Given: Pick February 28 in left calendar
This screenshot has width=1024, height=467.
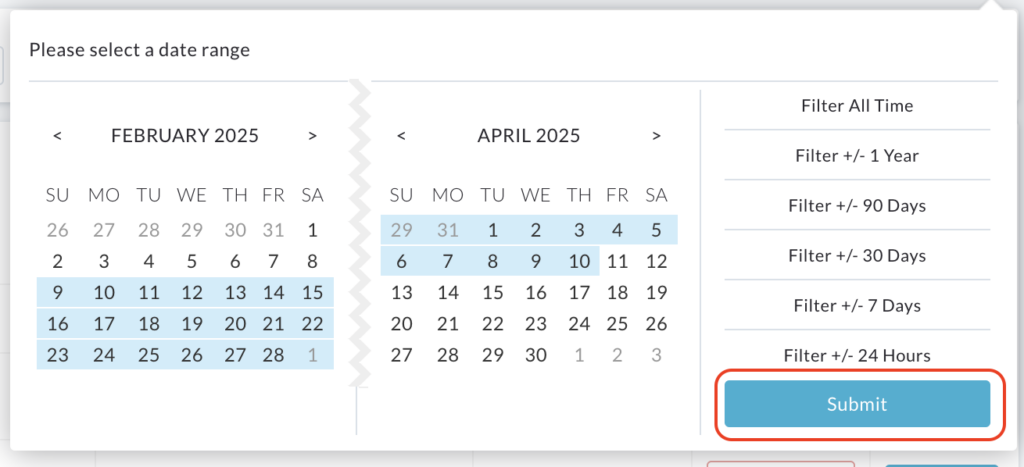Looking at the screenshot, I should [x=274, y=355].
